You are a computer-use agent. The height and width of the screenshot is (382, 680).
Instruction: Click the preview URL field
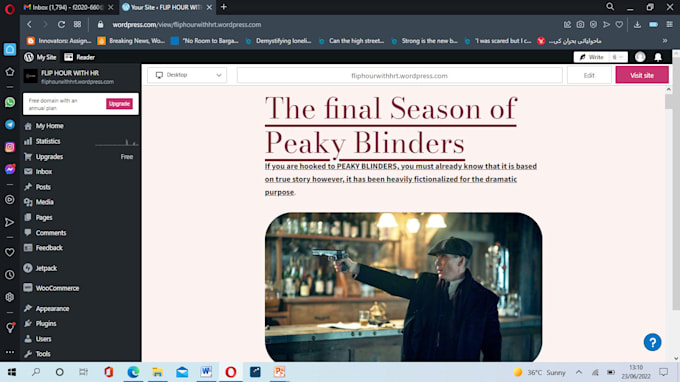tap(399, 75)
